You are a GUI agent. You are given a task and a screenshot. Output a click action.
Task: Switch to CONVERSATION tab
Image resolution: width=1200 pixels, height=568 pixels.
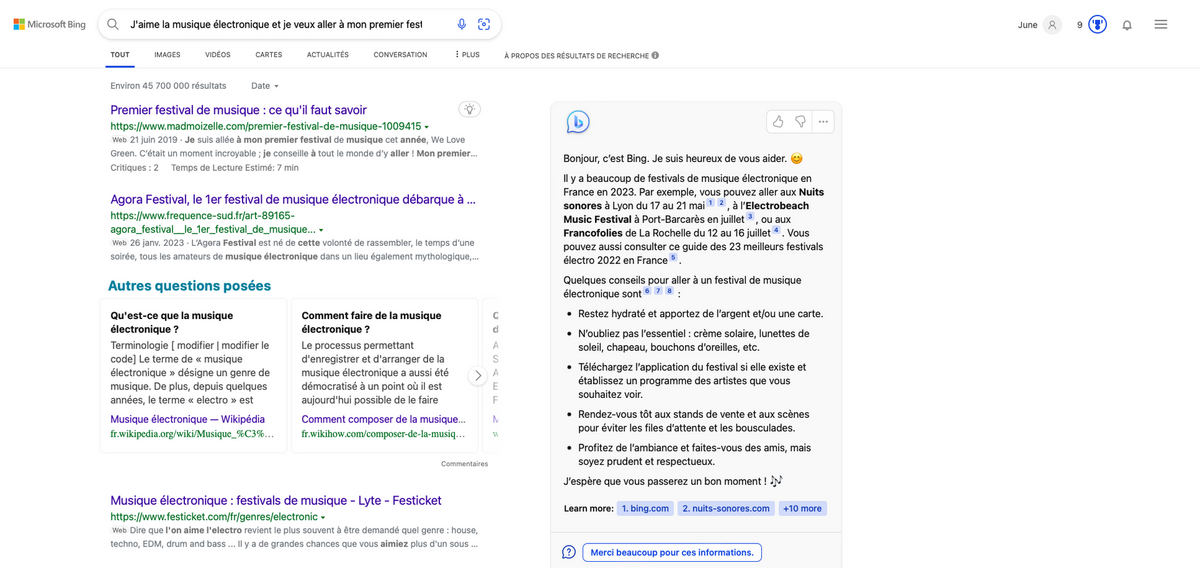pyautogui.click(x=400, y=55)
